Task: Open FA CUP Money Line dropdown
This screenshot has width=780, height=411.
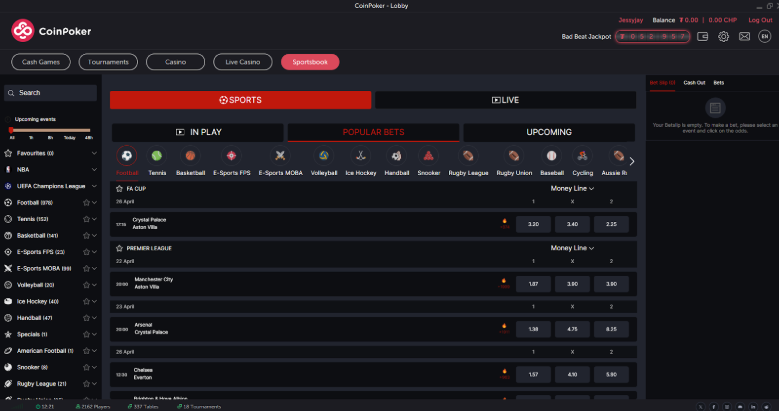Action: tap(572, 189)
